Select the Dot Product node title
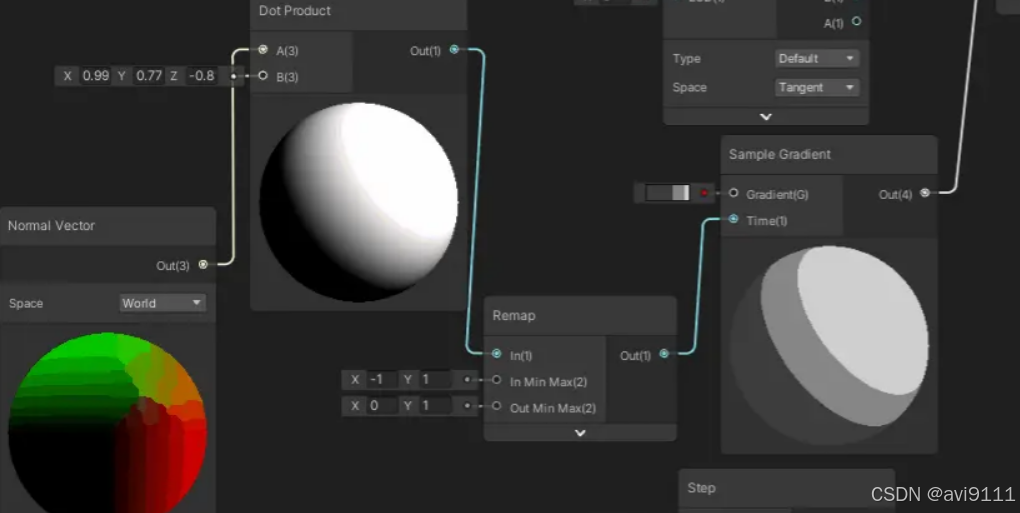1020x513 pixels. pyautogui.click(x=295, y=10)
